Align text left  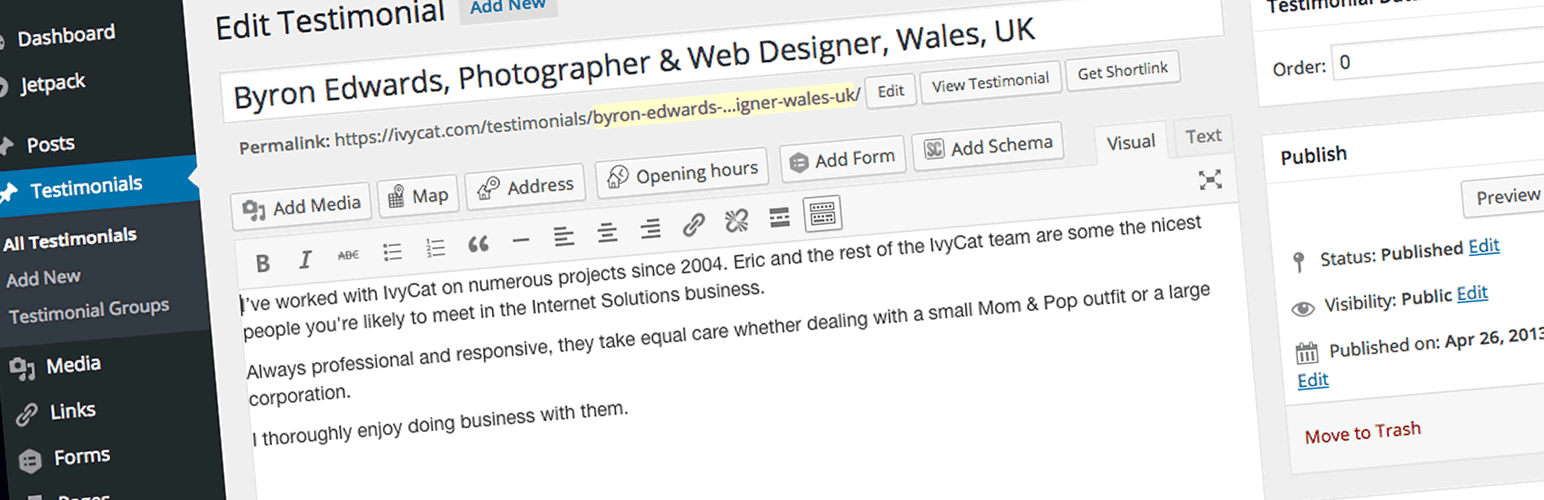[x=565, y=237]
